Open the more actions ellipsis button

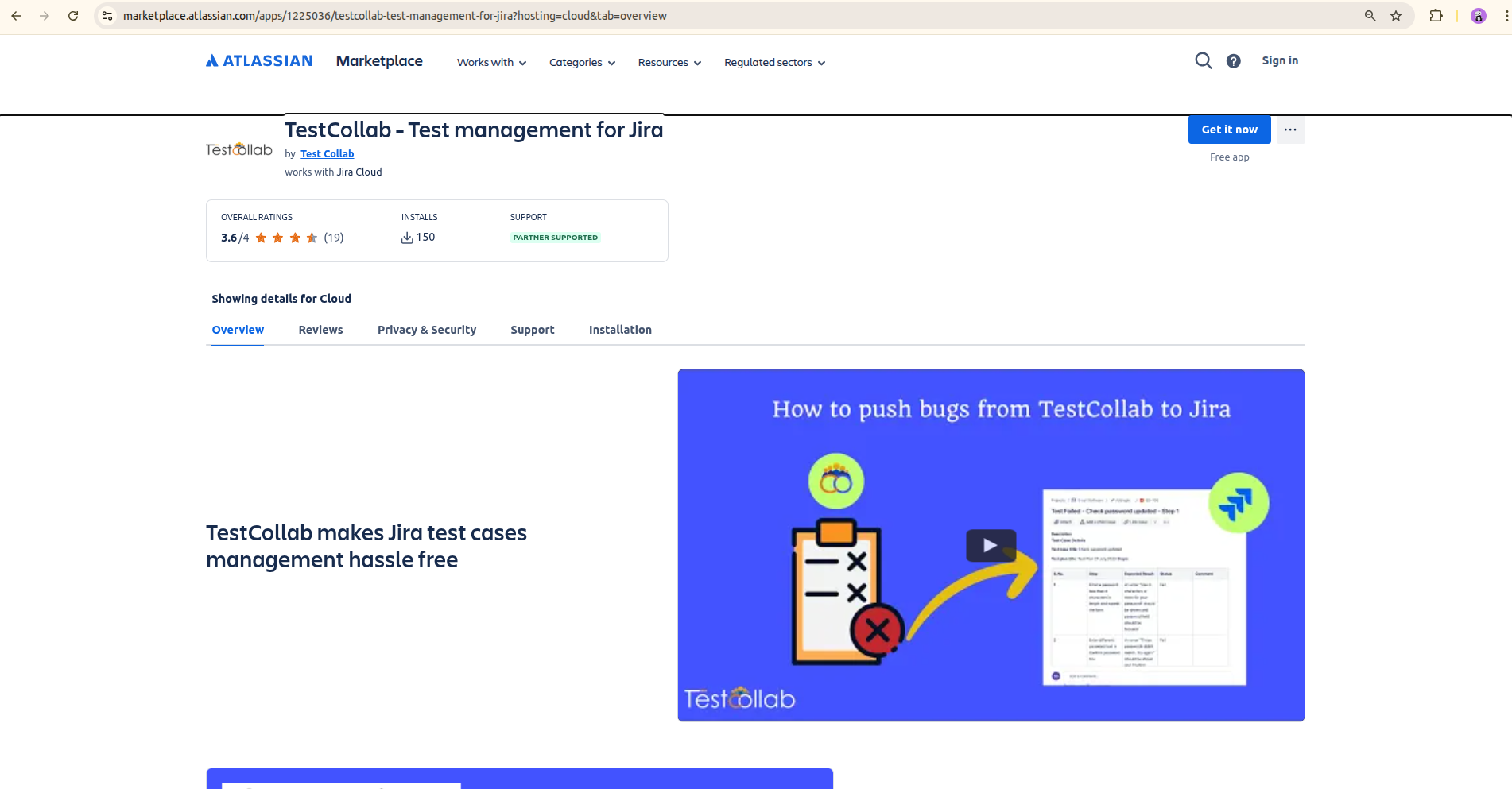pyautogui.click(x=1290, y=130)
